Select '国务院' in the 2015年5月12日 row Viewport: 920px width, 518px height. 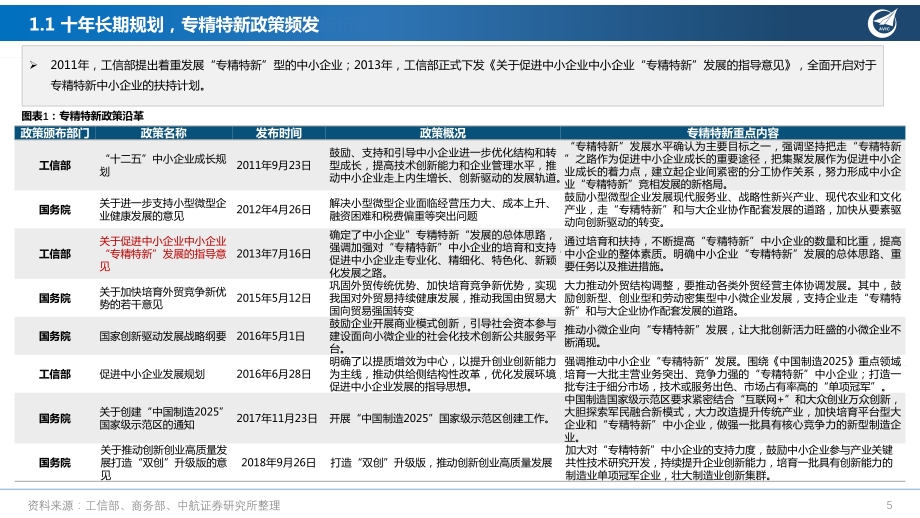(x=55, y=298)
